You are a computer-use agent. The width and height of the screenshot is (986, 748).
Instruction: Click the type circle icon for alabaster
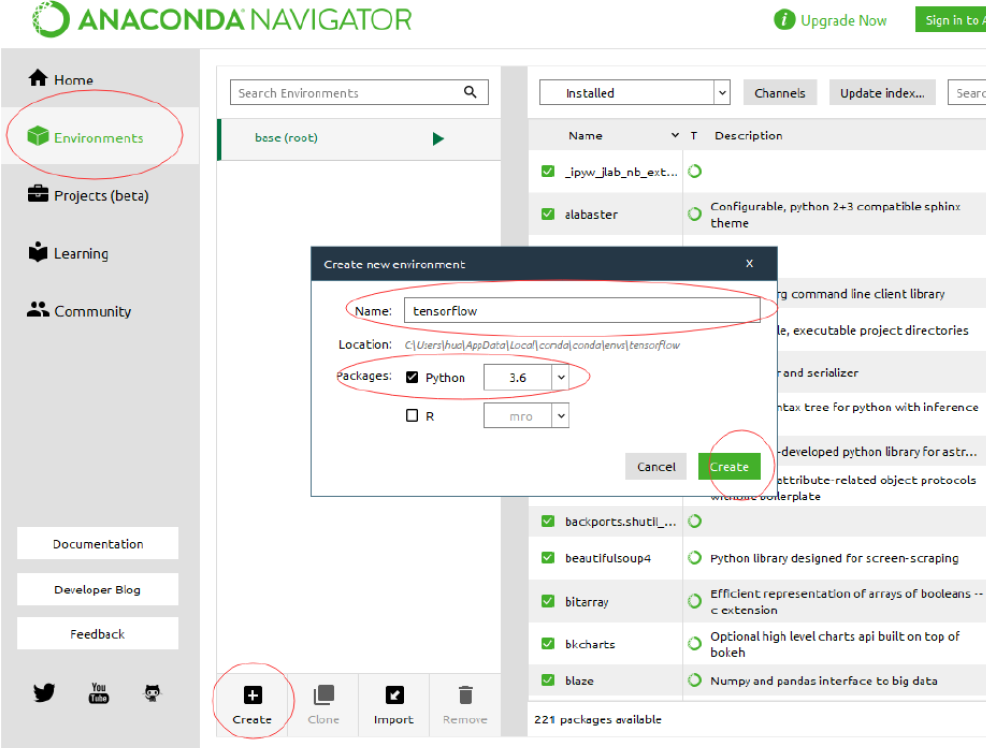pyautogui.click(x=694, y=214)
